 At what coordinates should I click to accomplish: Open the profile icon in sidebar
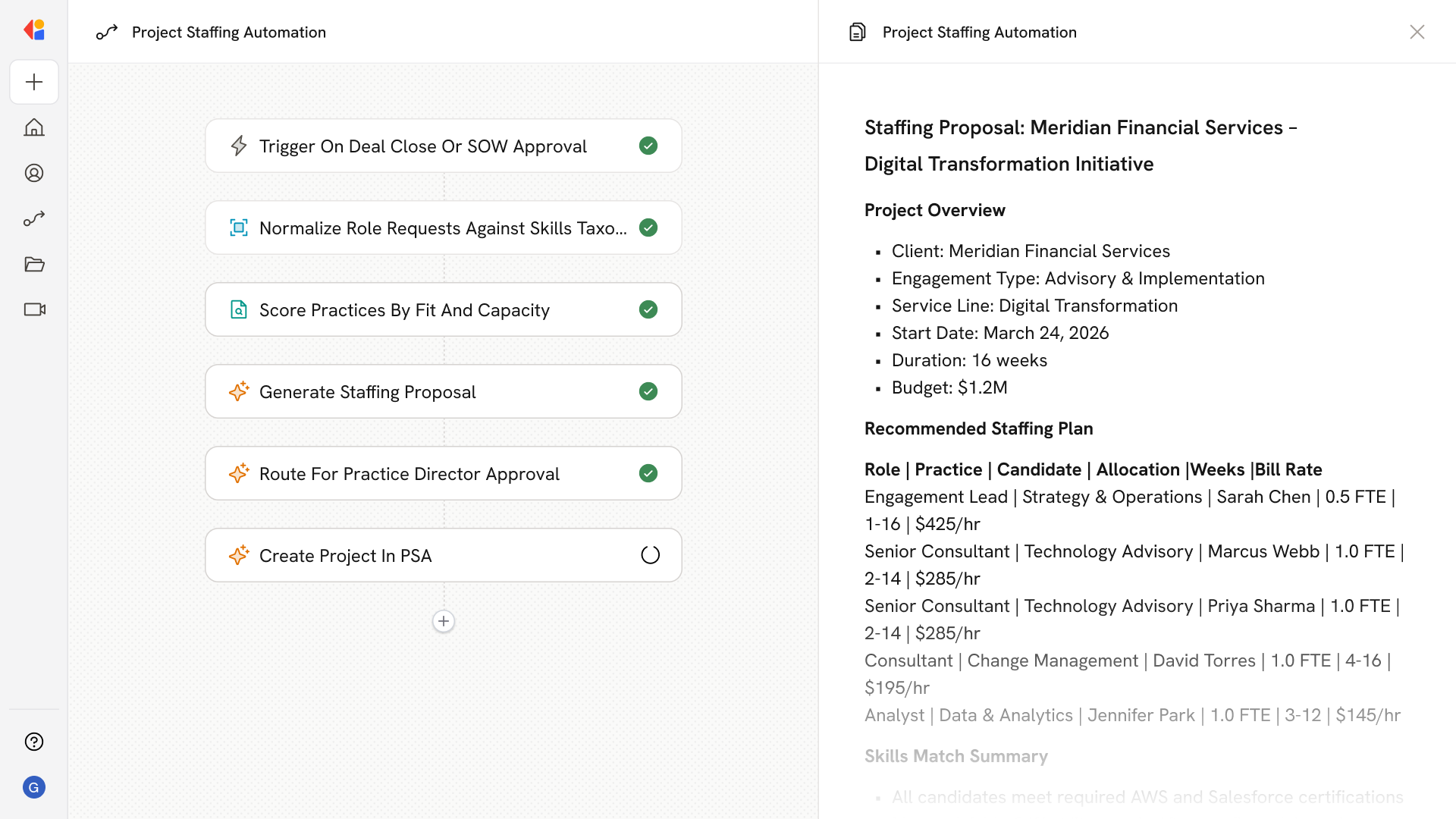(34, 173)
